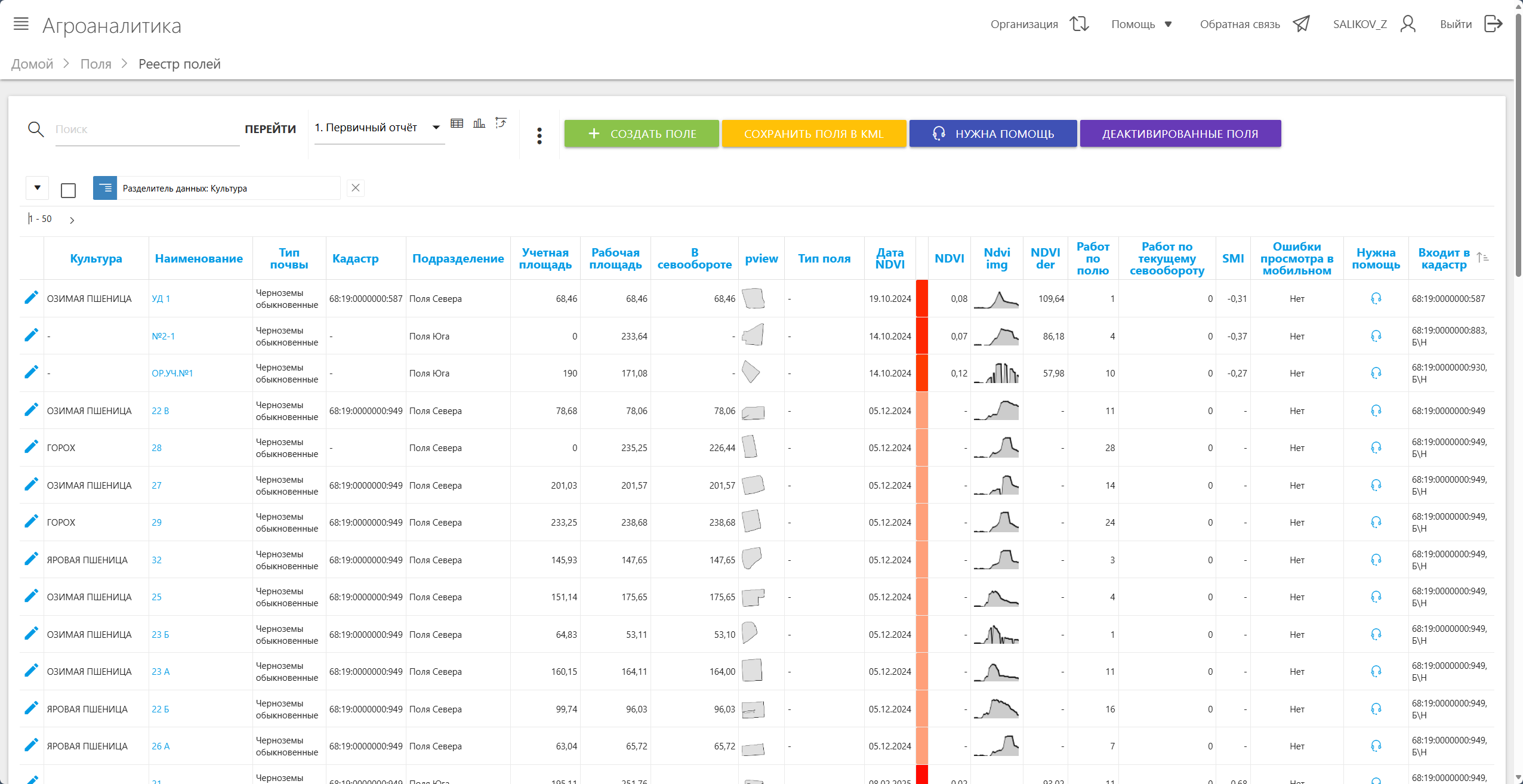Switch to bar chart view icon
Screen dimensions: 1523x784
(479, 123)
